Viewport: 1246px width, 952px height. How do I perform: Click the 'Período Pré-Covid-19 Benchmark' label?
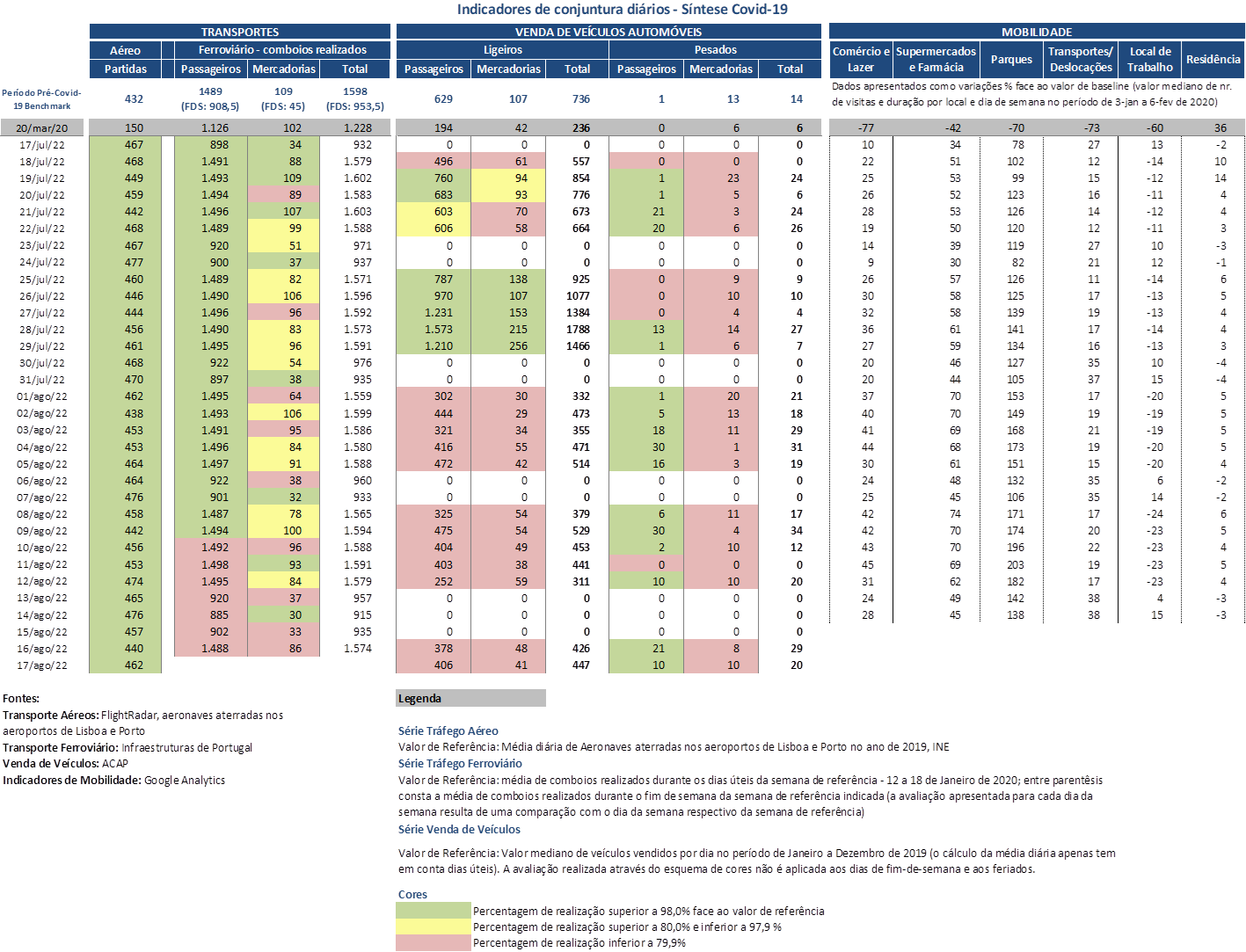(x=41, y=99)
